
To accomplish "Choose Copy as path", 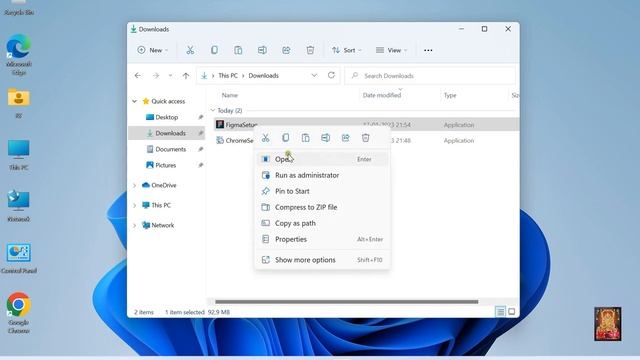I will (322, 223).
